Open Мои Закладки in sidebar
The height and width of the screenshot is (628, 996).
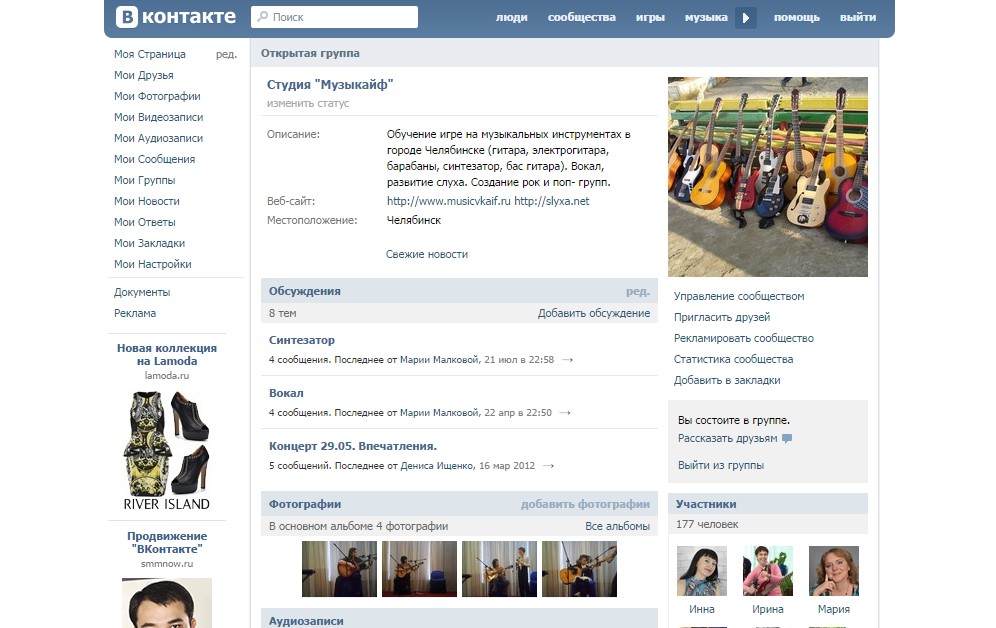point(149,243)
